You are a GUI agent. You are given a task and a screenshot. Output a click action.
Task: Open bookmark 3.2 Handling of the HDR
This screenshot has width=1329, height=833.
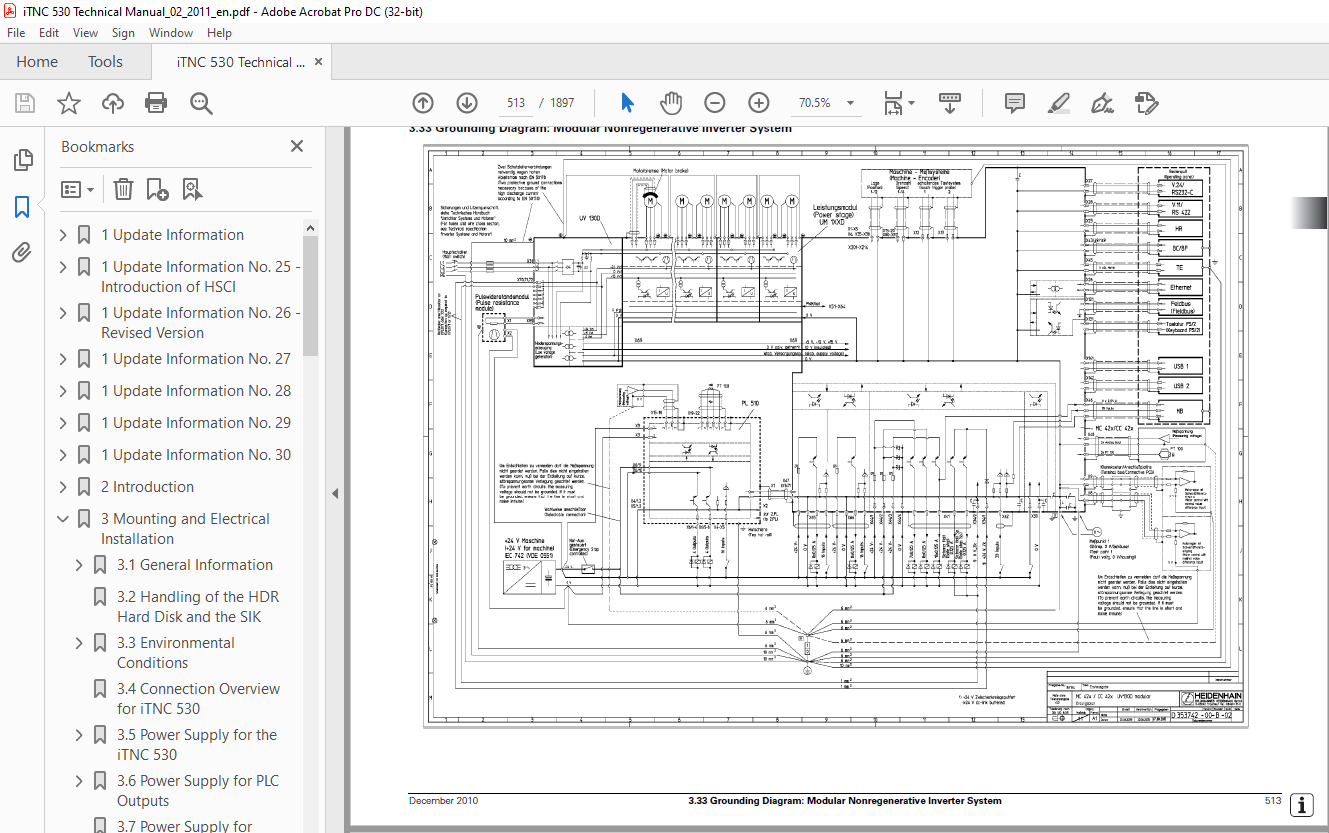(198, 607)
